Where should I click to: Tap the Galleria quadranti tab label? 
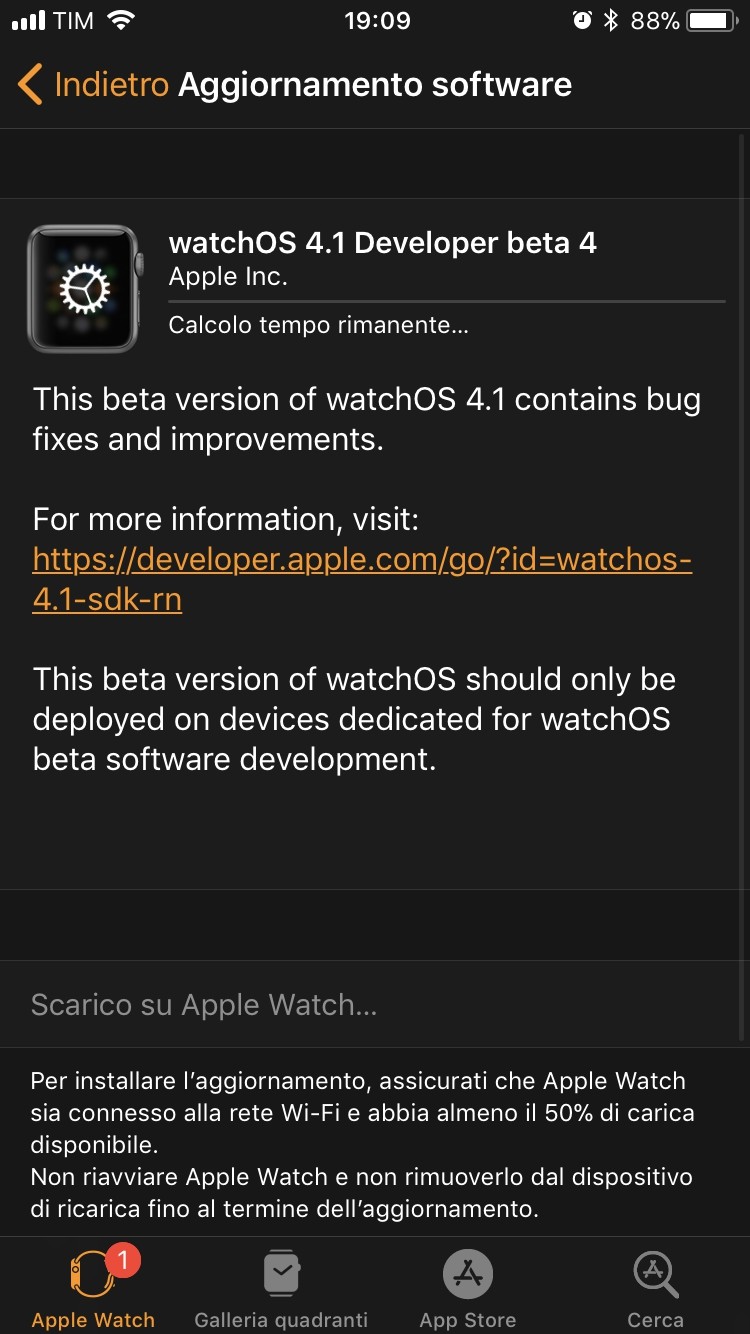pyautogui.click(x=281, y=1320)
